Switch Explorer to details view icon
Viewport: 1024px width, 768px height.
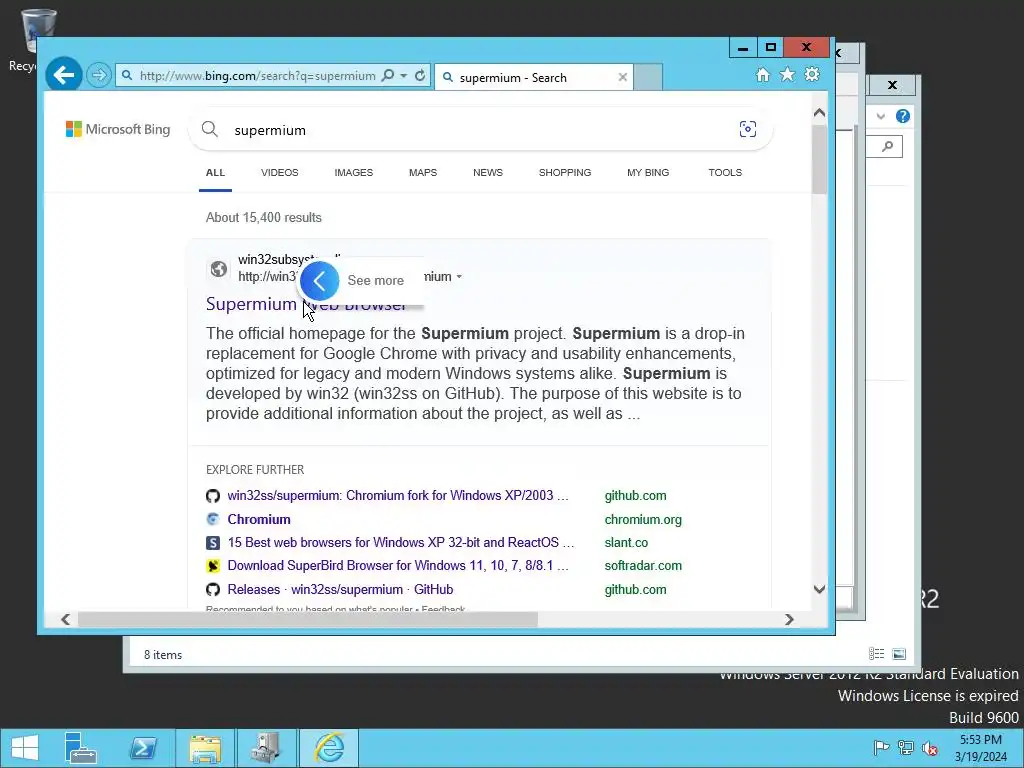tap(876, 654)
